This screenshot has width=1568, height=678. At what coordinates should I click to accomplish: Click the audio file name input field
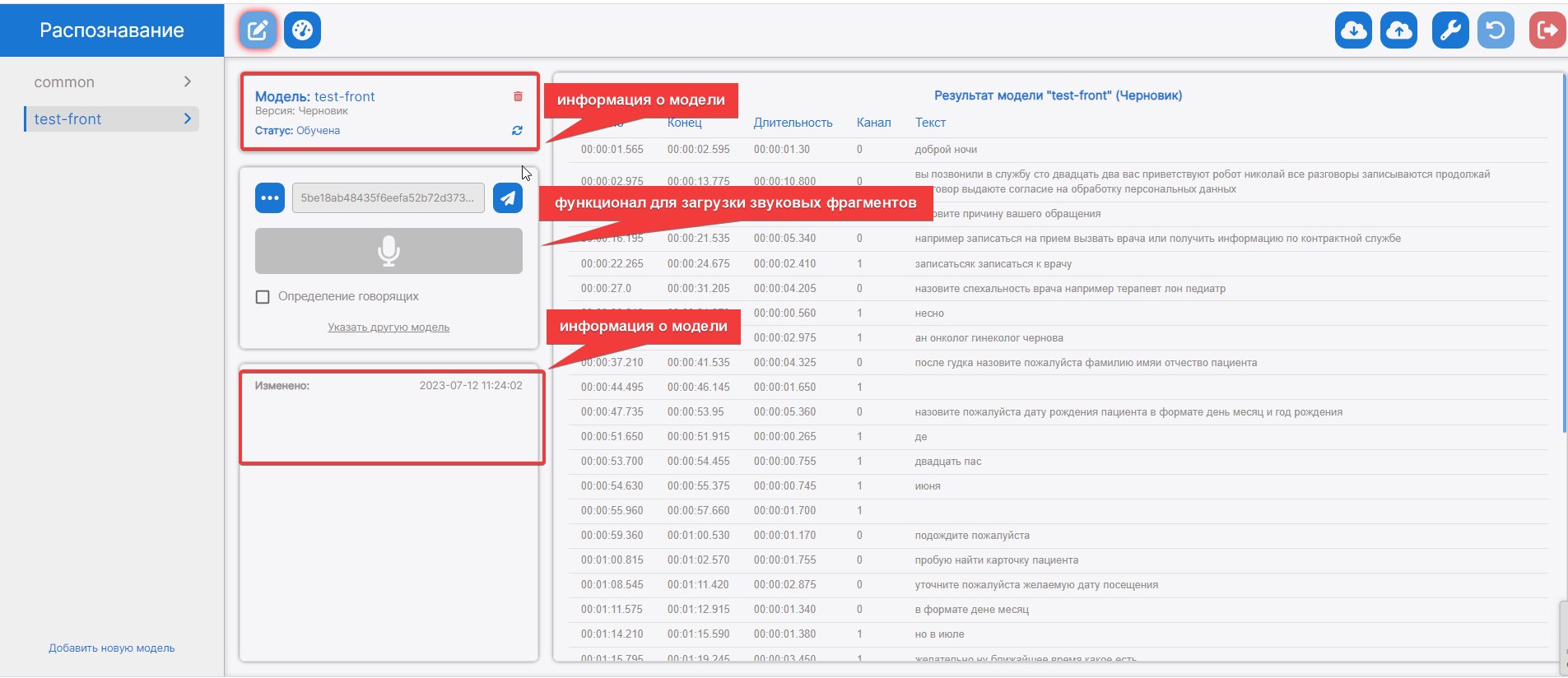coord(388,198)
